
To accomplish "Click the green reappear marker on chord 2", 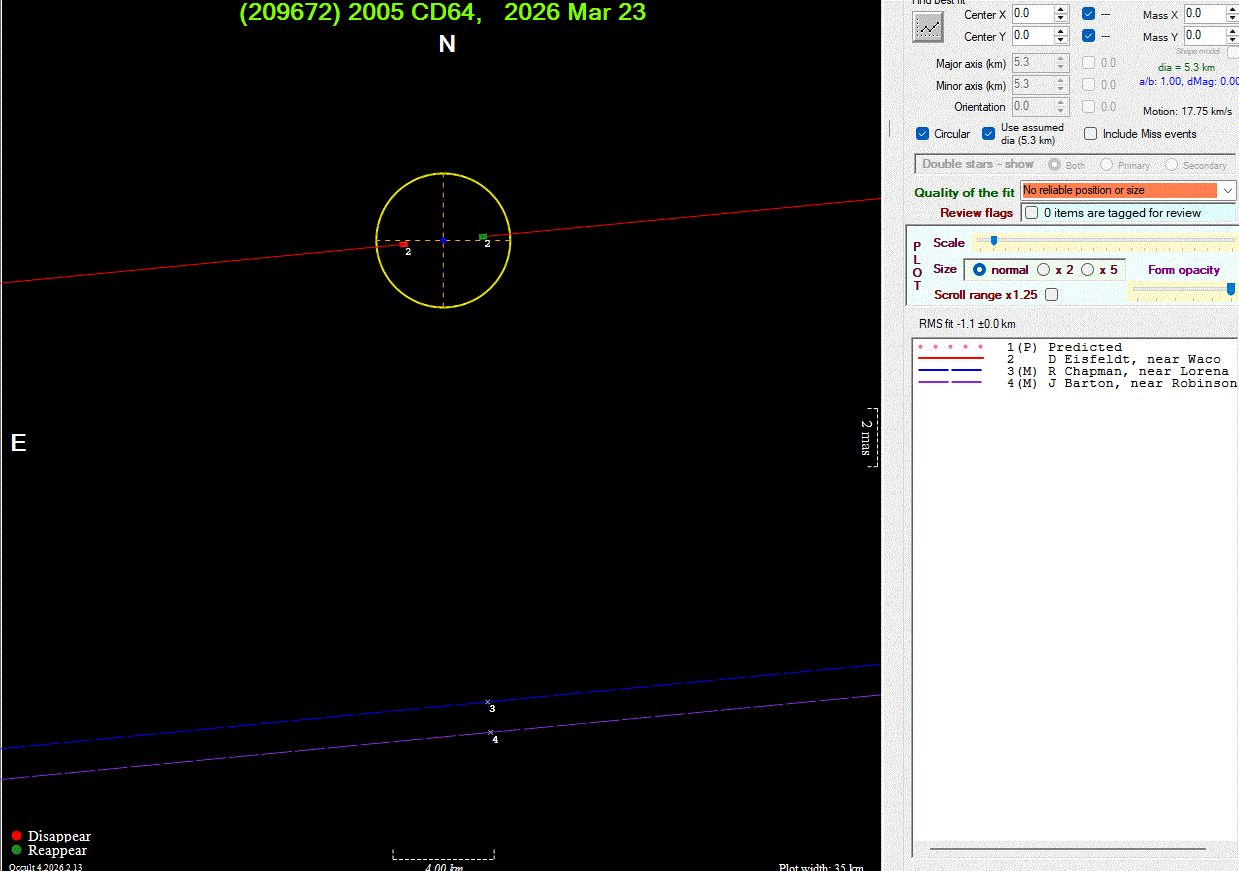I will [483, 237].
